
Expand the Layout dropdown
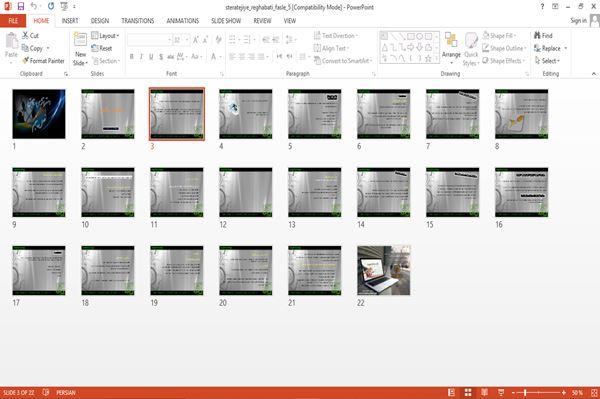coord(106,36)
